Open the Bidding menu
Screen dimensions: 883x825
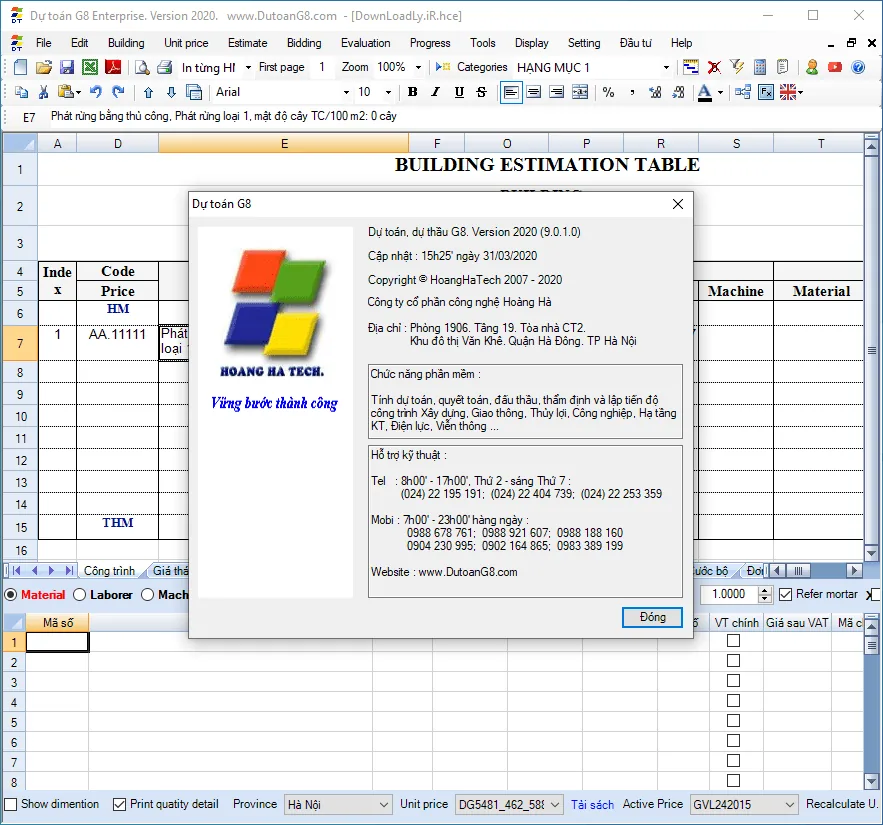(304, 43)
